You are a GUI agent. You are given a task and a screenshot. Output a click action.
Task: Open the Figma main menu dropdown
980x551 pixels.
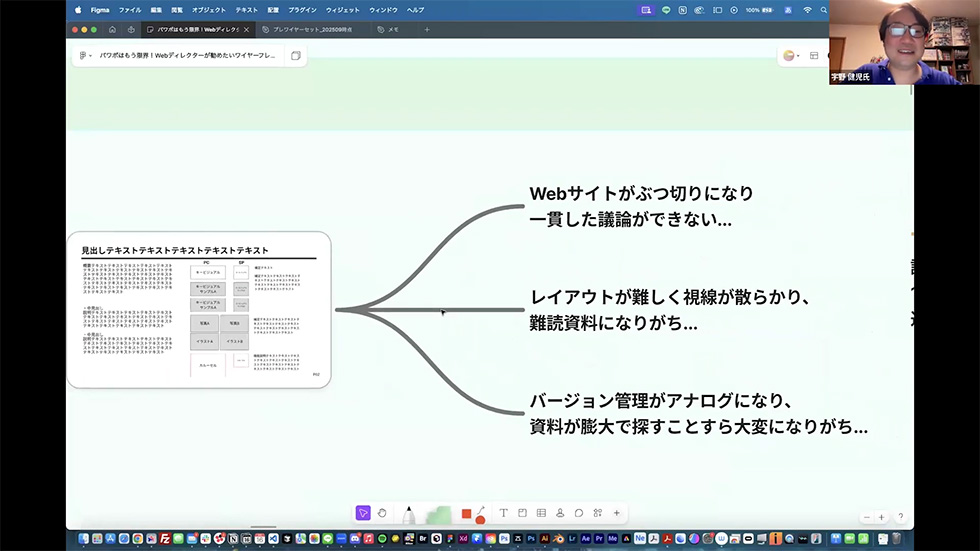(x=85, y=56)
